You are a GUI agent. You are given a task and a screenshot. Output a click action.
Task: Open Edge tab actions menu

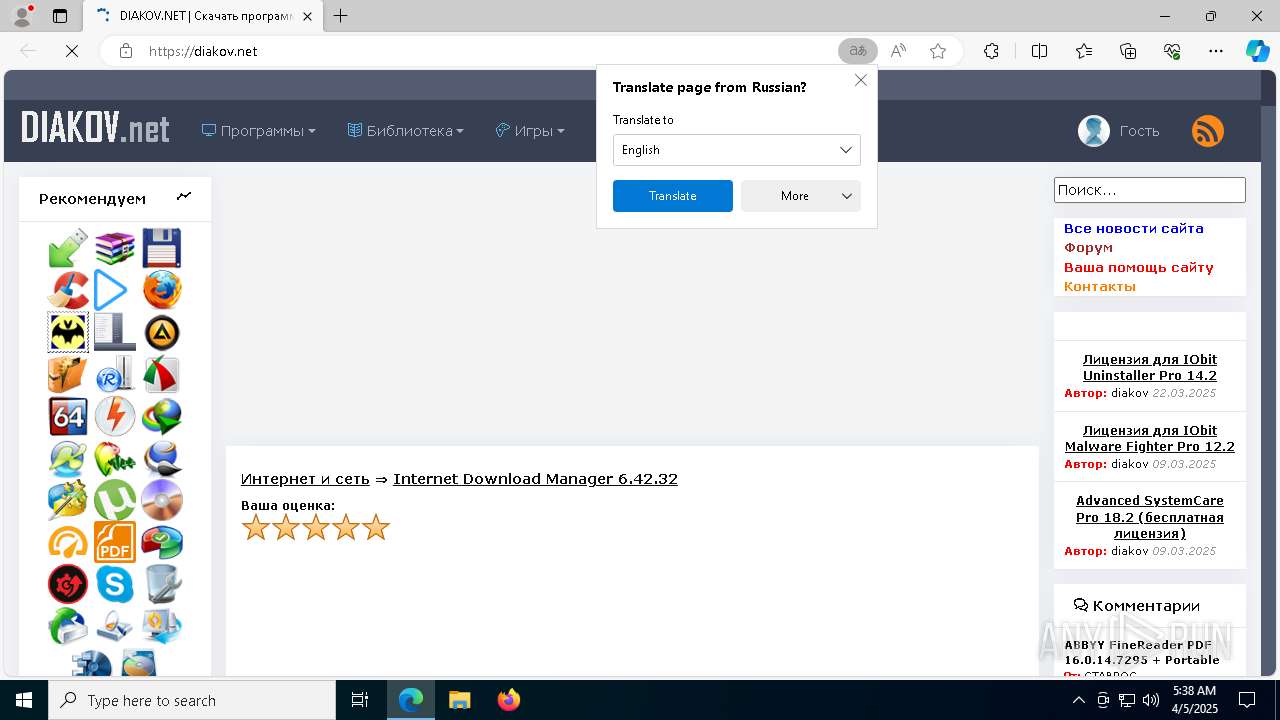tap(60, 16)
